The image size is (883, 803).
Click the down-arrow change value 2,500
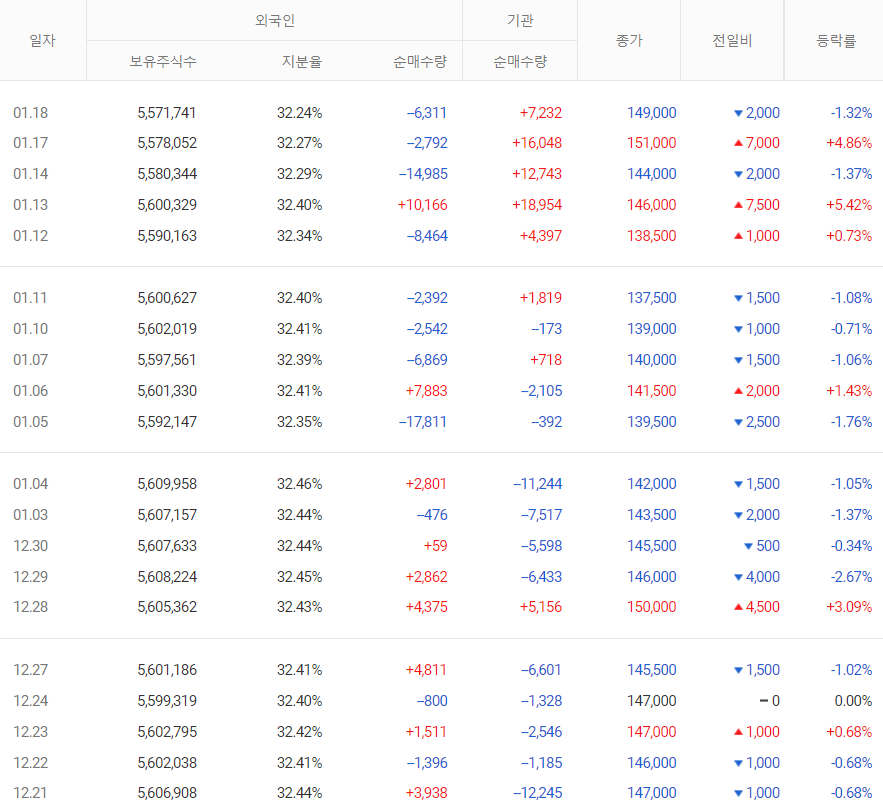(x=757, y=422)
